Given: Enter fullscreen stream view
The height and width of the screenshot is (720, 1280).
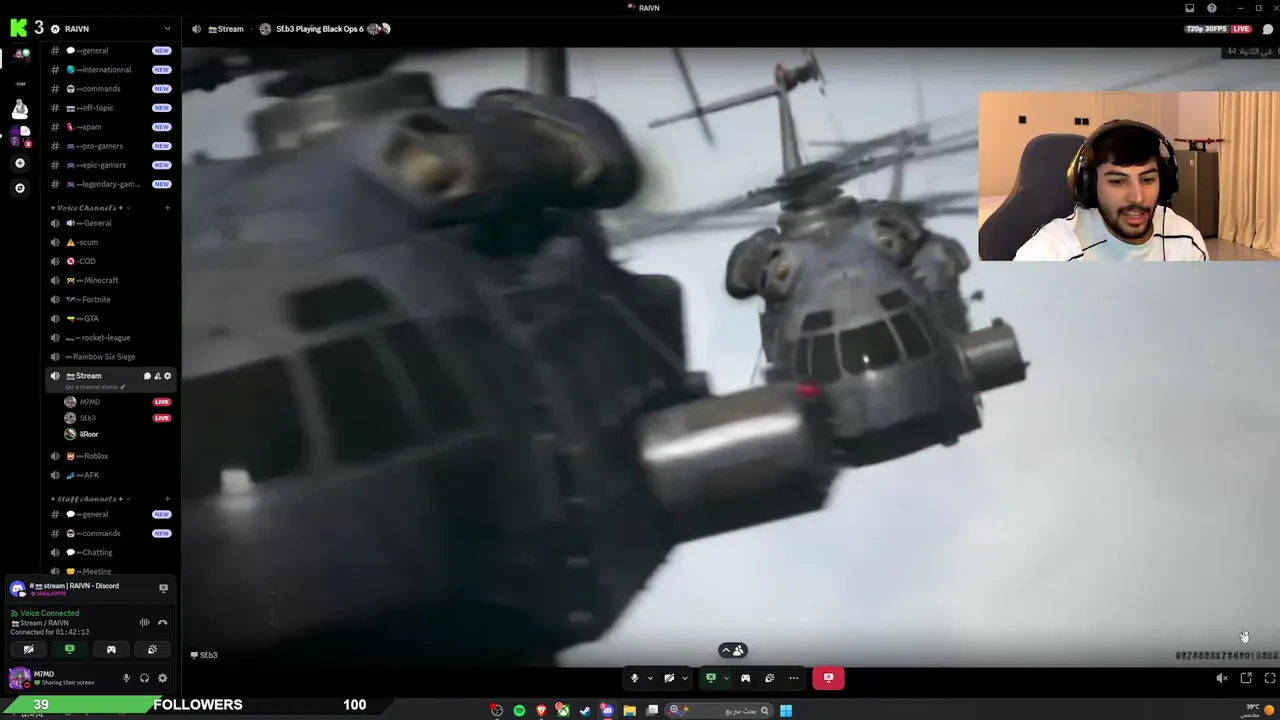Looking at the screenshot, I should coord(1269,678).
